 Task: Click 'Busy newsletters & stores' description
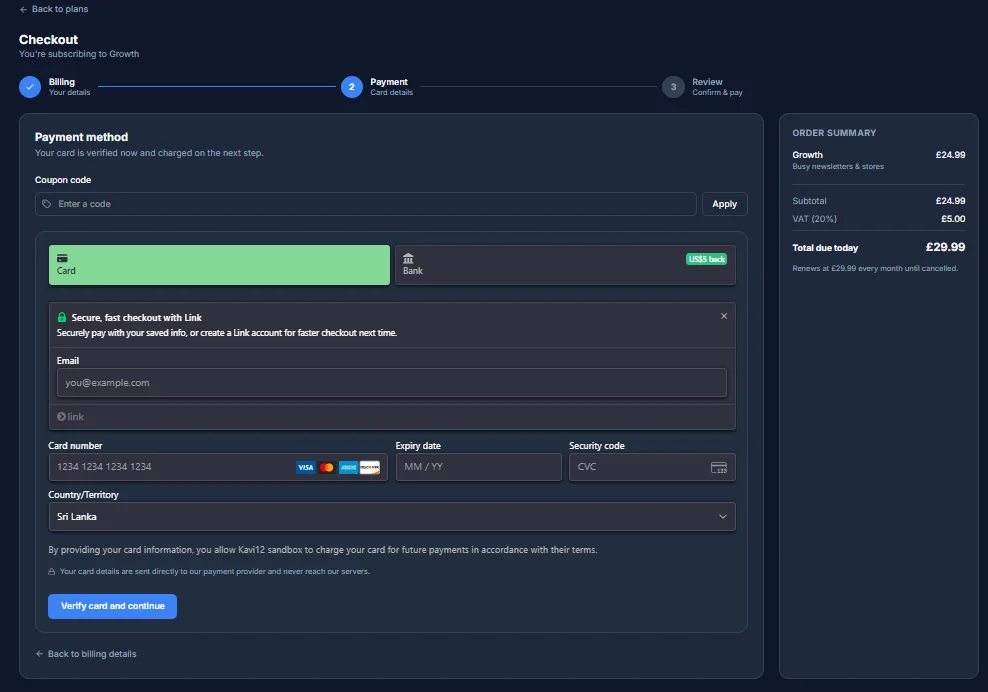click(838, 166)
